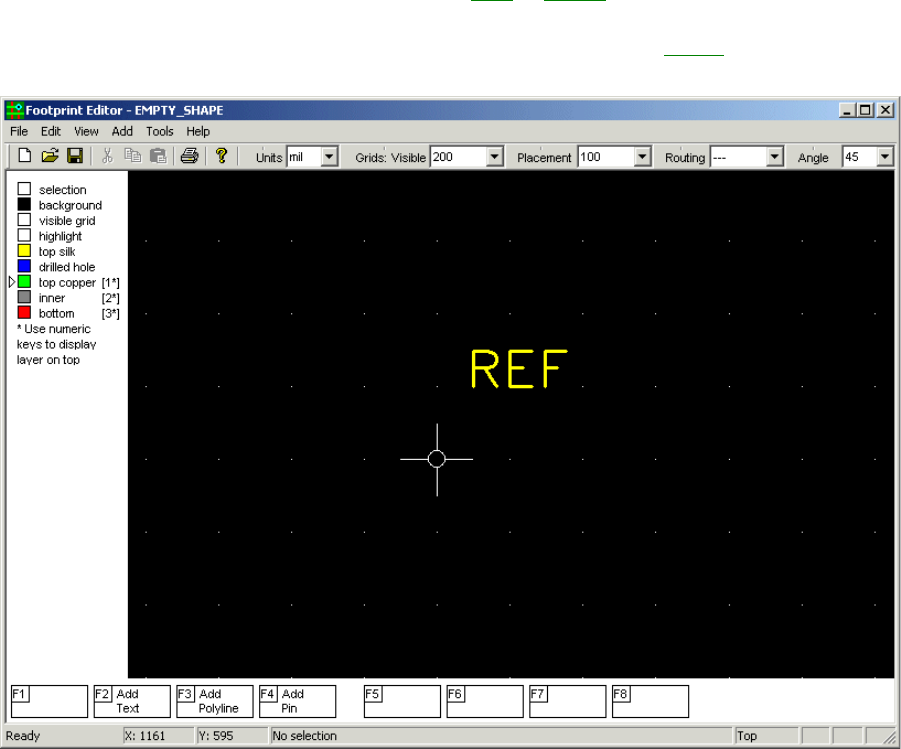Expand the Visible grid dropdown

pyautogui.click(x=494, y=157)
